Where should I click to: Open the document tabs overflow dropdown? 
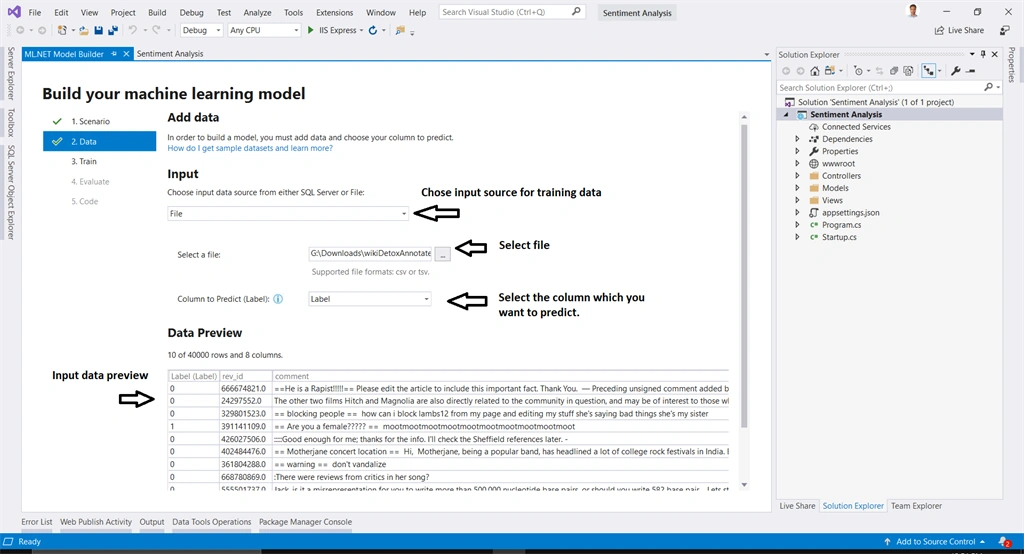point(767,54)
